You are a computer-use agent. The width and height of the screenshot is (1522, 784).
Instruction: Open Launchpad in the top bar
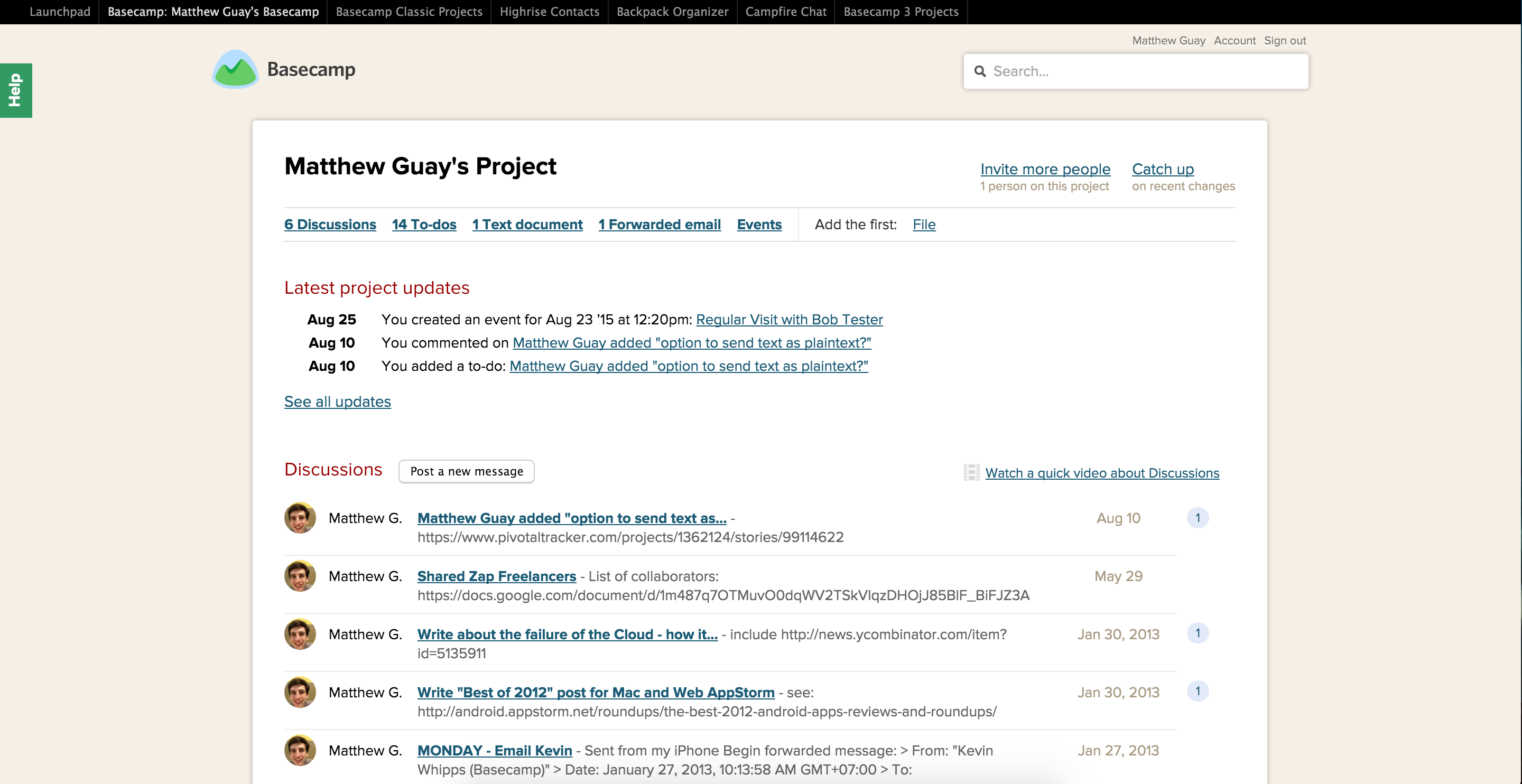pos(60,12)
